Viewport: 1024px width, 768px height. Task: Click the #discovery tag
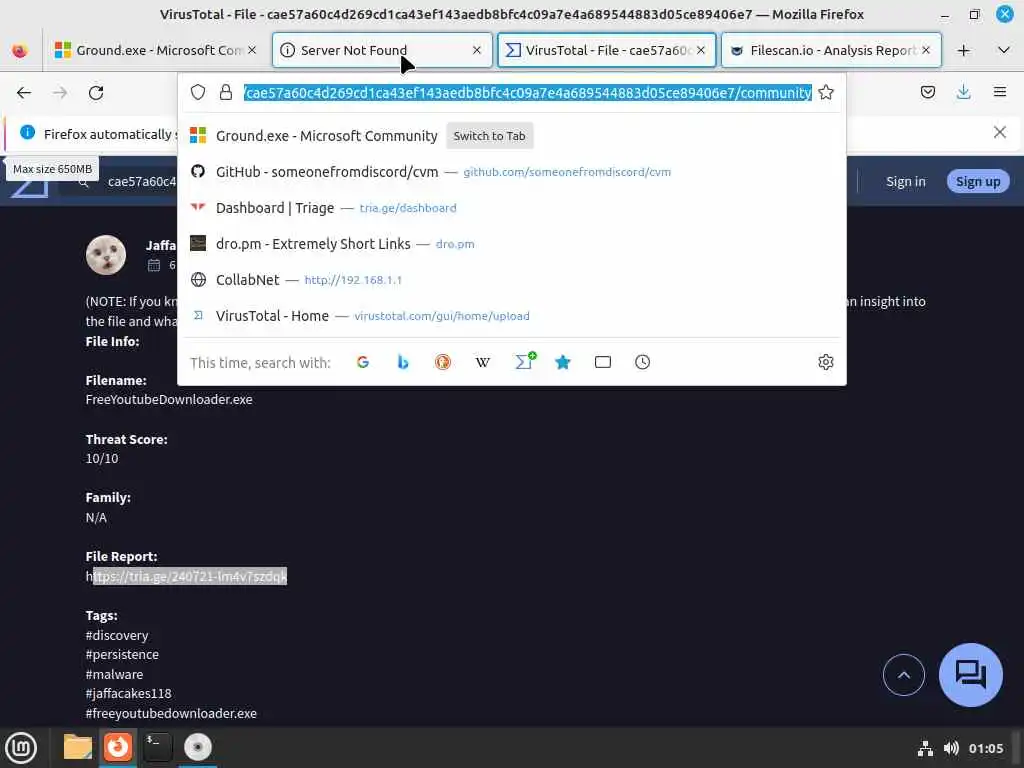(x=117, y=635)
